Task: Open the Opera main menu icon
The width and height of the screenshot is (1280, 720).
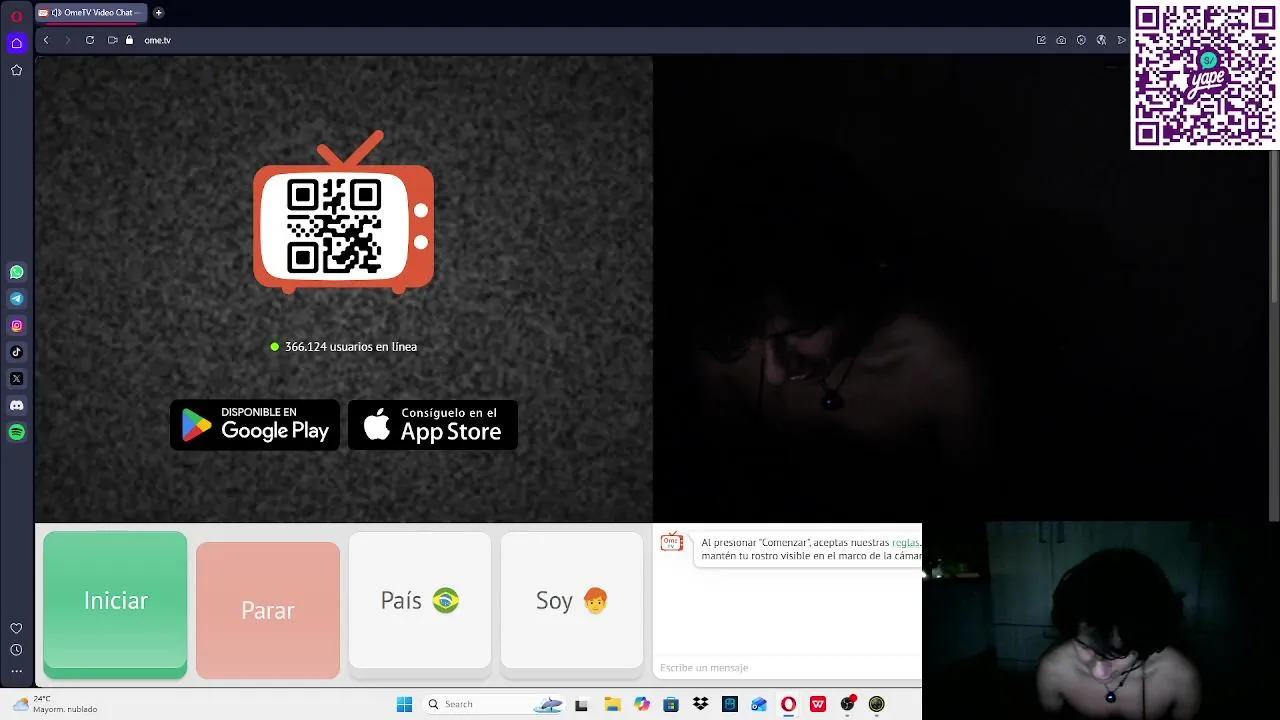Action: 16,17
